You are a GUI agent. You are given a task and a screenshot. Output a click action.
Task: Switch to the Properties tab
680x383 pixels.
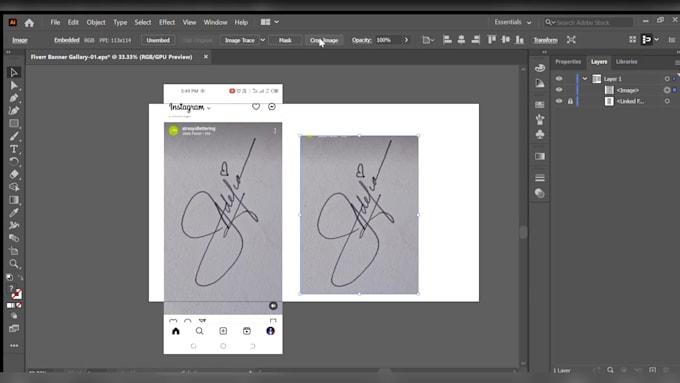[x=568, y=62]
